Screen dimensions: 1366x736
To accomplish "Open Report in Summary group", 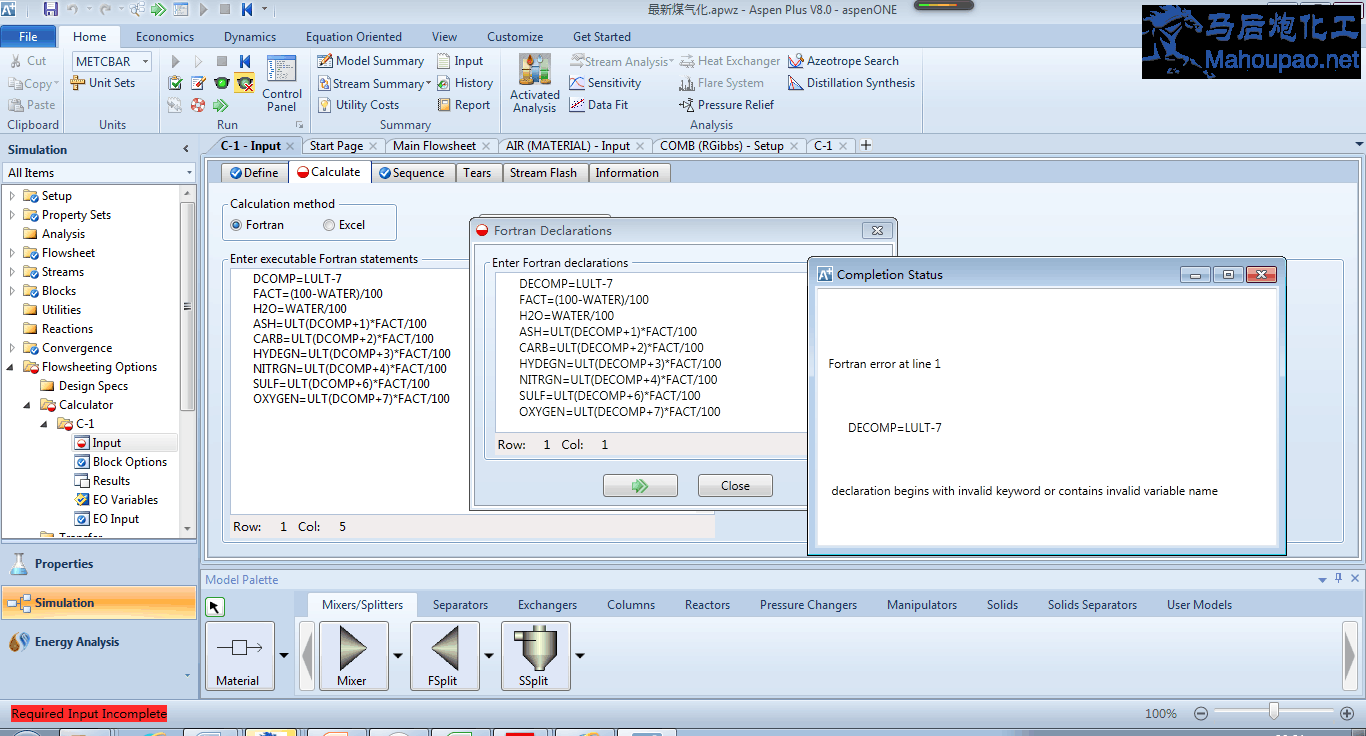I will tap(464, 105).
